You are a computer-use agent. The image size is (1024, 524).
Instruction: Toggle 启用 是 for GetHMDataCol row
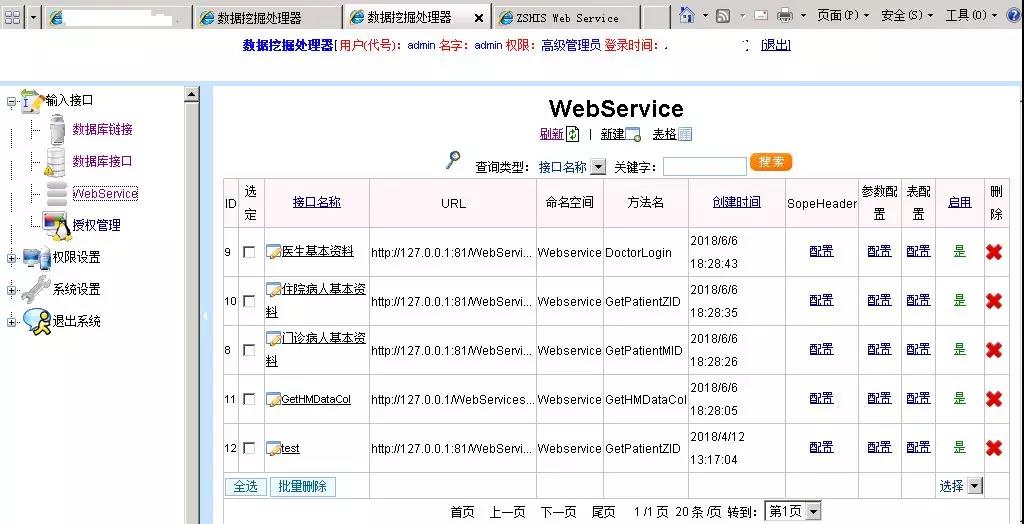point(959,398)
